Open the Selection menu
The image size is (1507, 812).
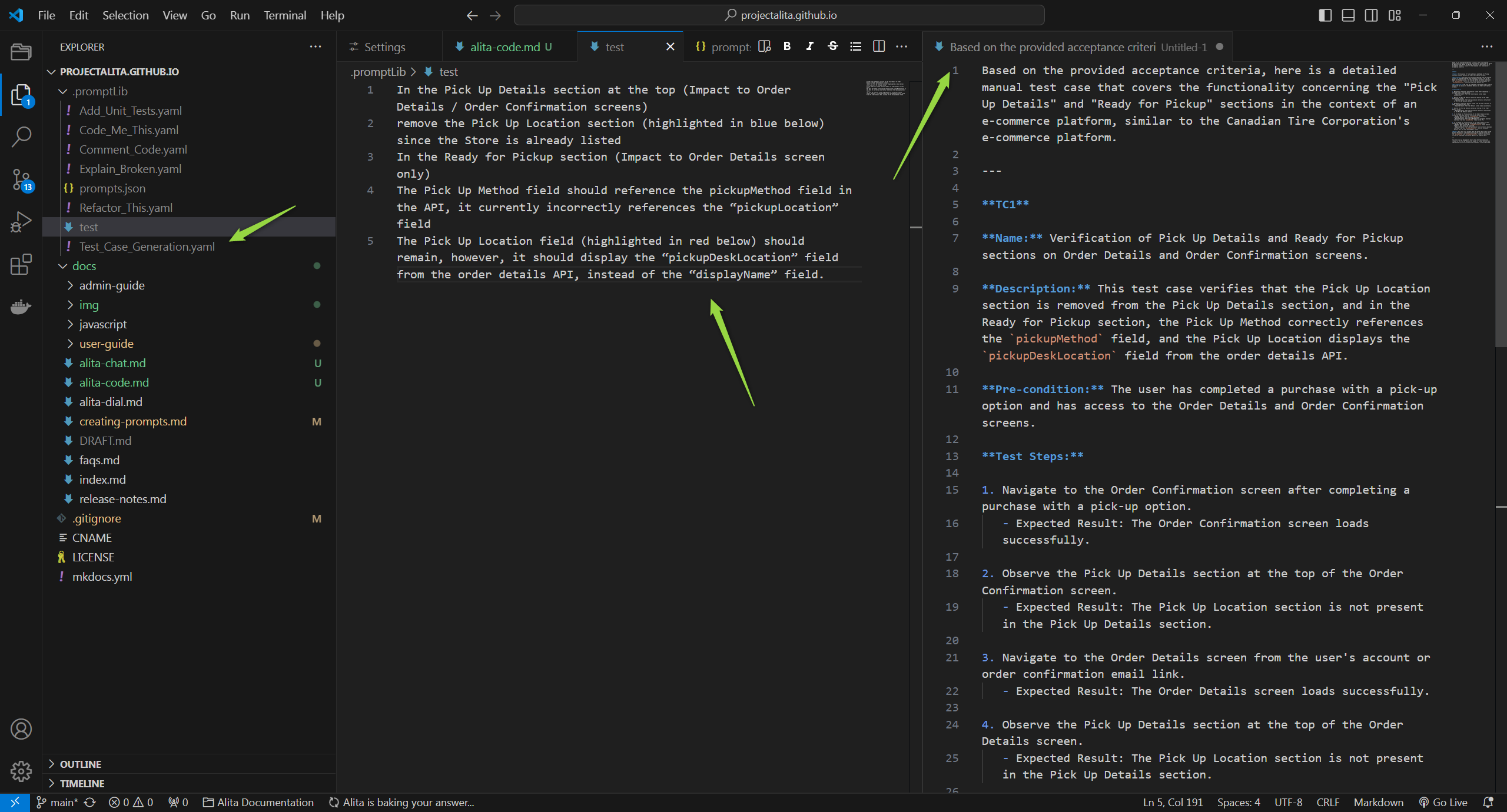tap(125, 15)
